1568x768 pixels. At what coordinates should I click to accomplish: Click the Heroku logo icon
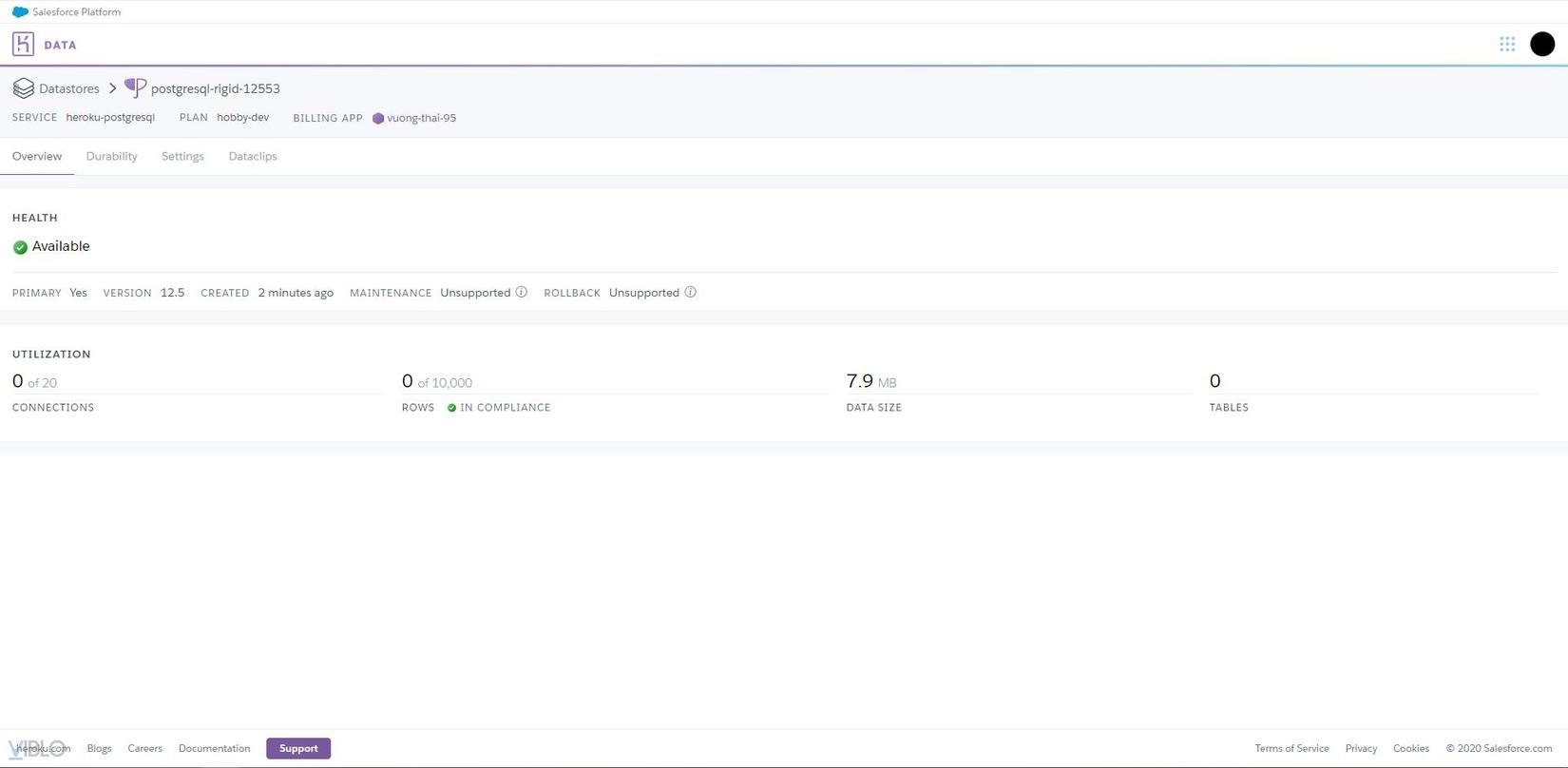click(x=24, y=44)
